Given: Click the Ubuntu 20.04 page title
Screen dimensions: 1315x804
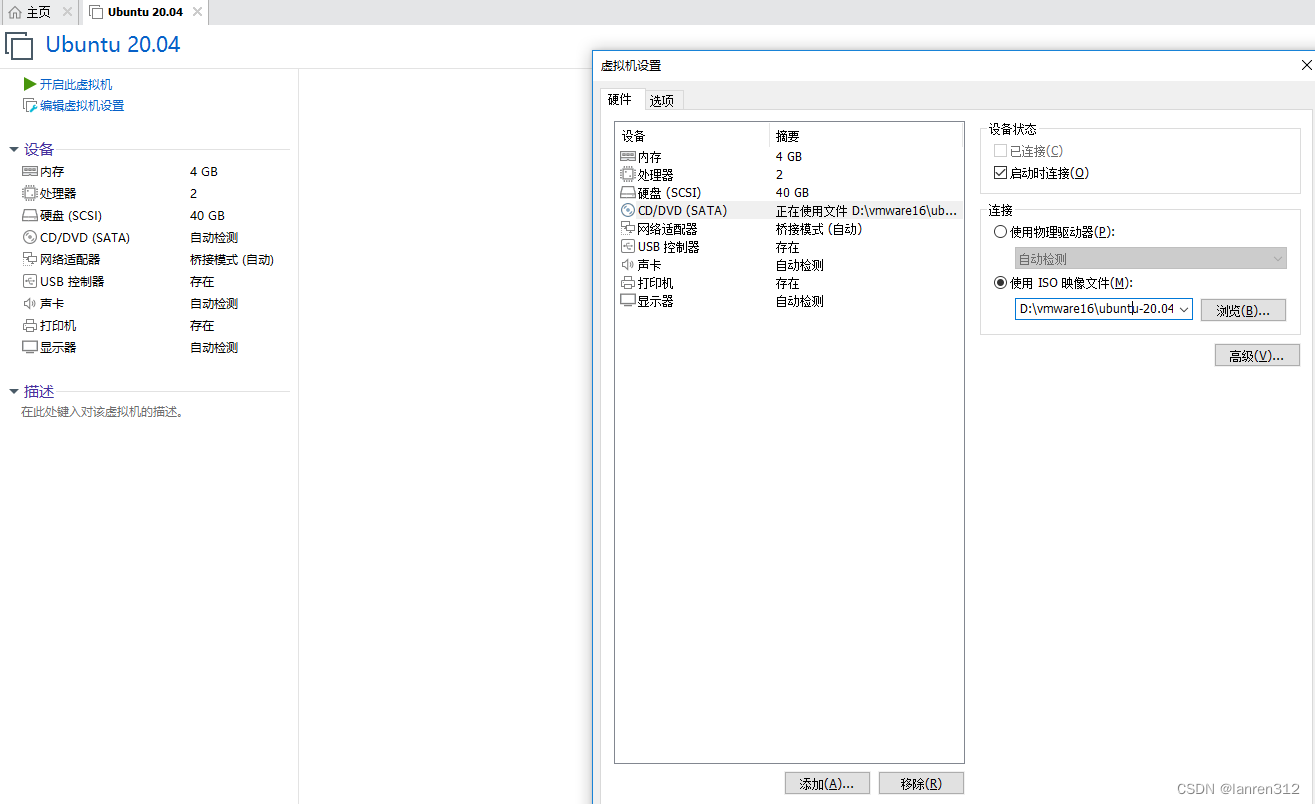Looking at the screenshot, I should coord(113,45).
